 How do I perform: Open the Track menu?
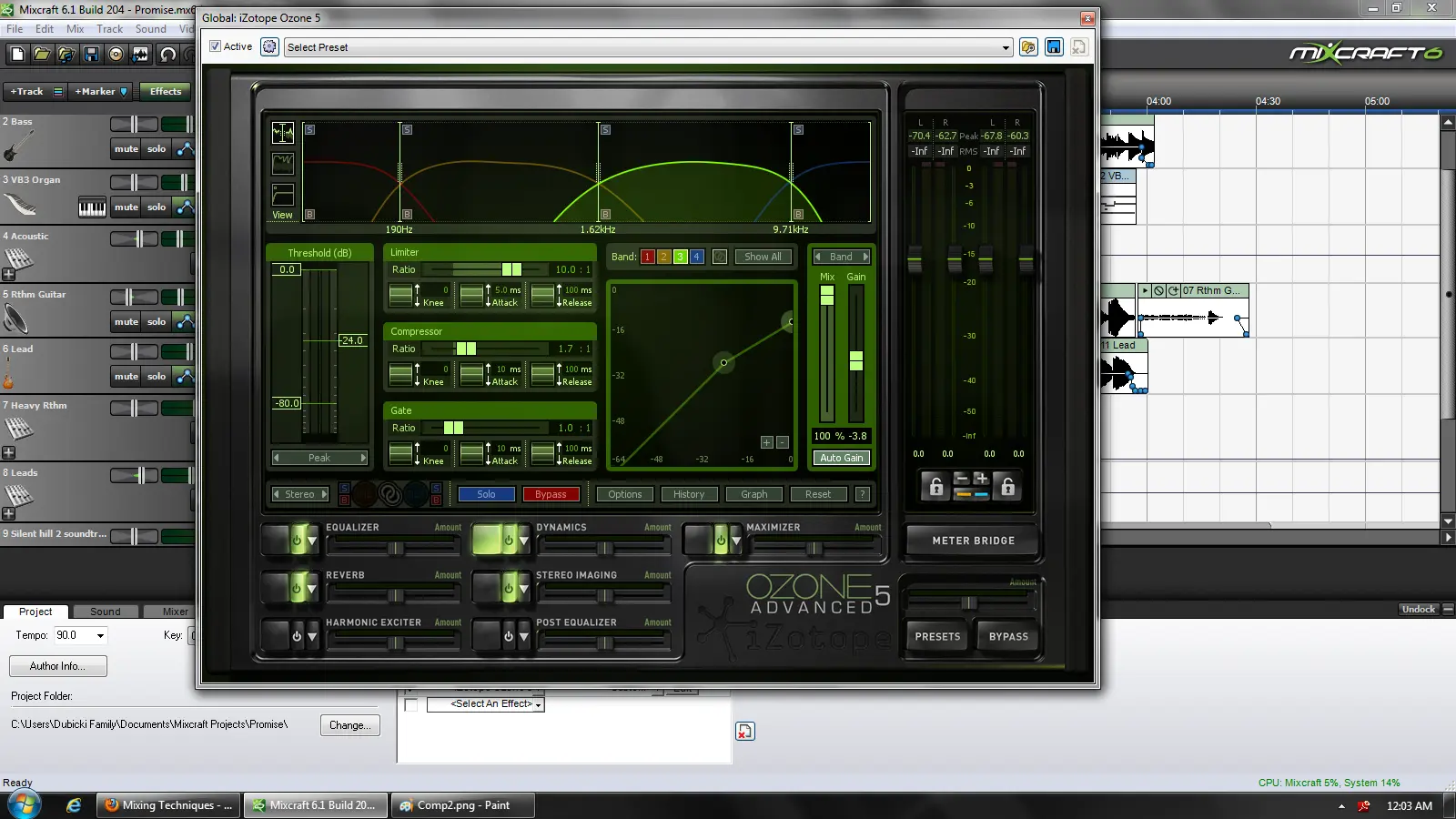point(110,29)
